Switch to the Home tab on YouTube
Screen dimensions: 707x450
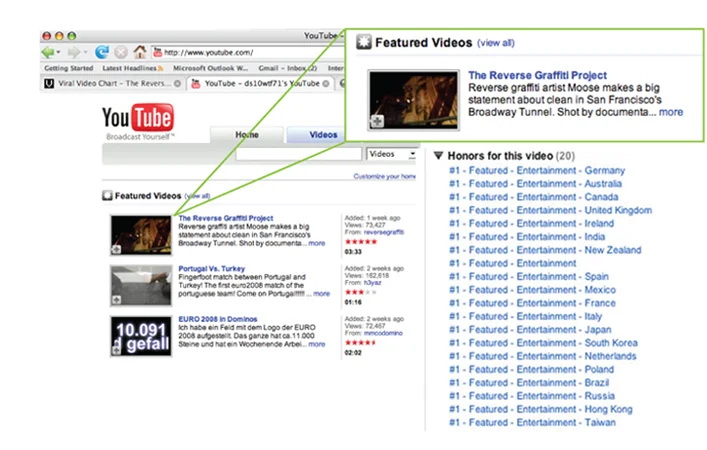247,134
